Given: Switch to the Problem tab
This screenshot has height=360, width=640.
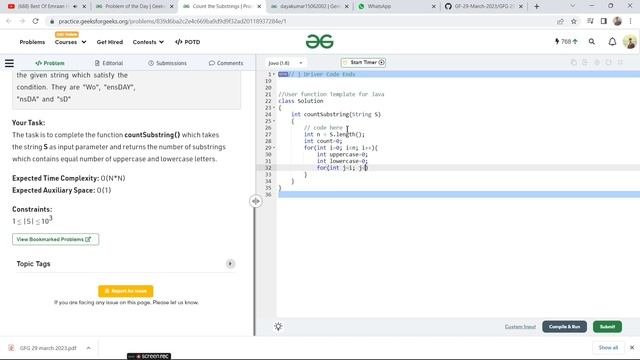Looking at the screenshot, I should [50, 63].
